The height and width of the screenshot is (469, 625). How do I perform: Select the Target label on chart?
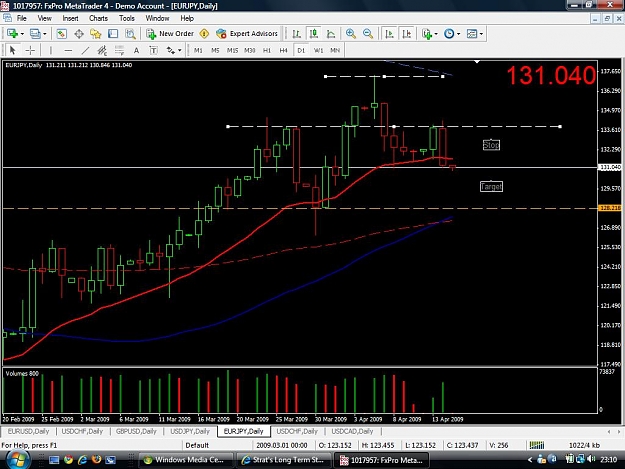coord(491,186)
